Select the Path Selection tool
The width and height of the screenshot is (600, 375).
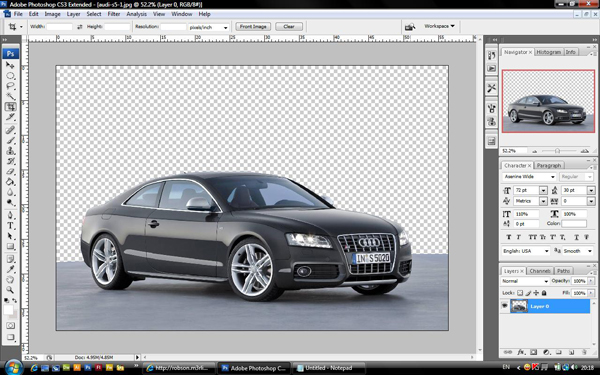click(x=10, y=236)
